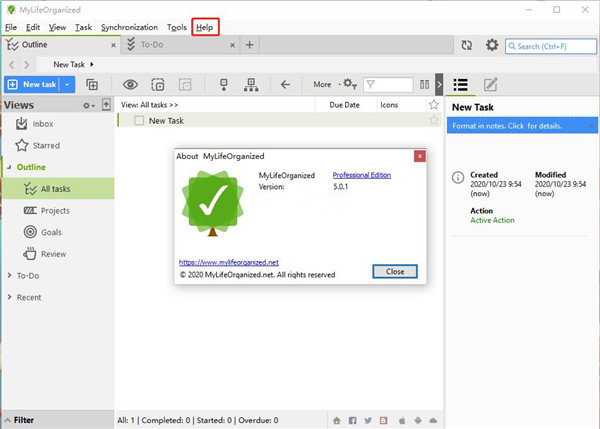
Task: Expand the Recent group
Action: pos(10,297)
